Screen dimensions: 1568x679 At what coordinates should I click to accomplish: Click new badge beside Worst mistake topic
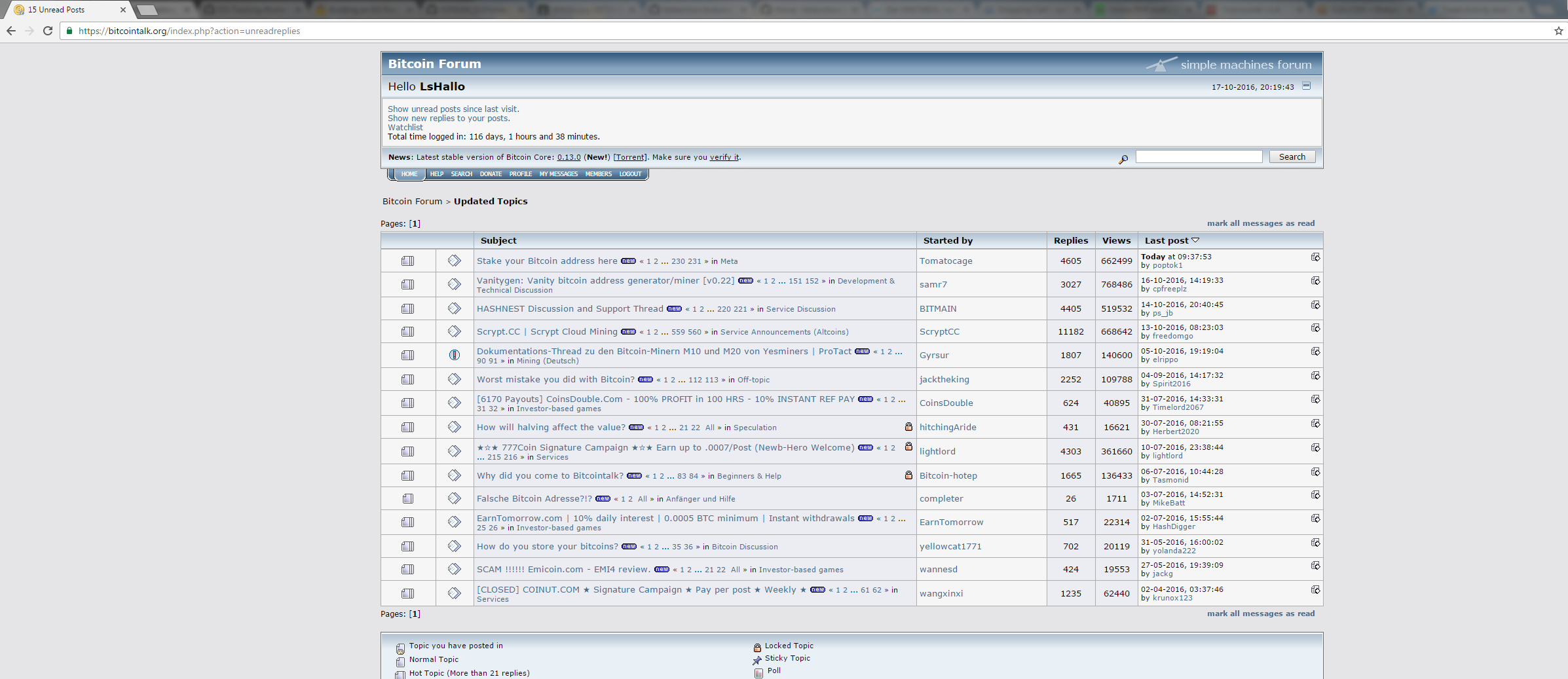point(645,380)
